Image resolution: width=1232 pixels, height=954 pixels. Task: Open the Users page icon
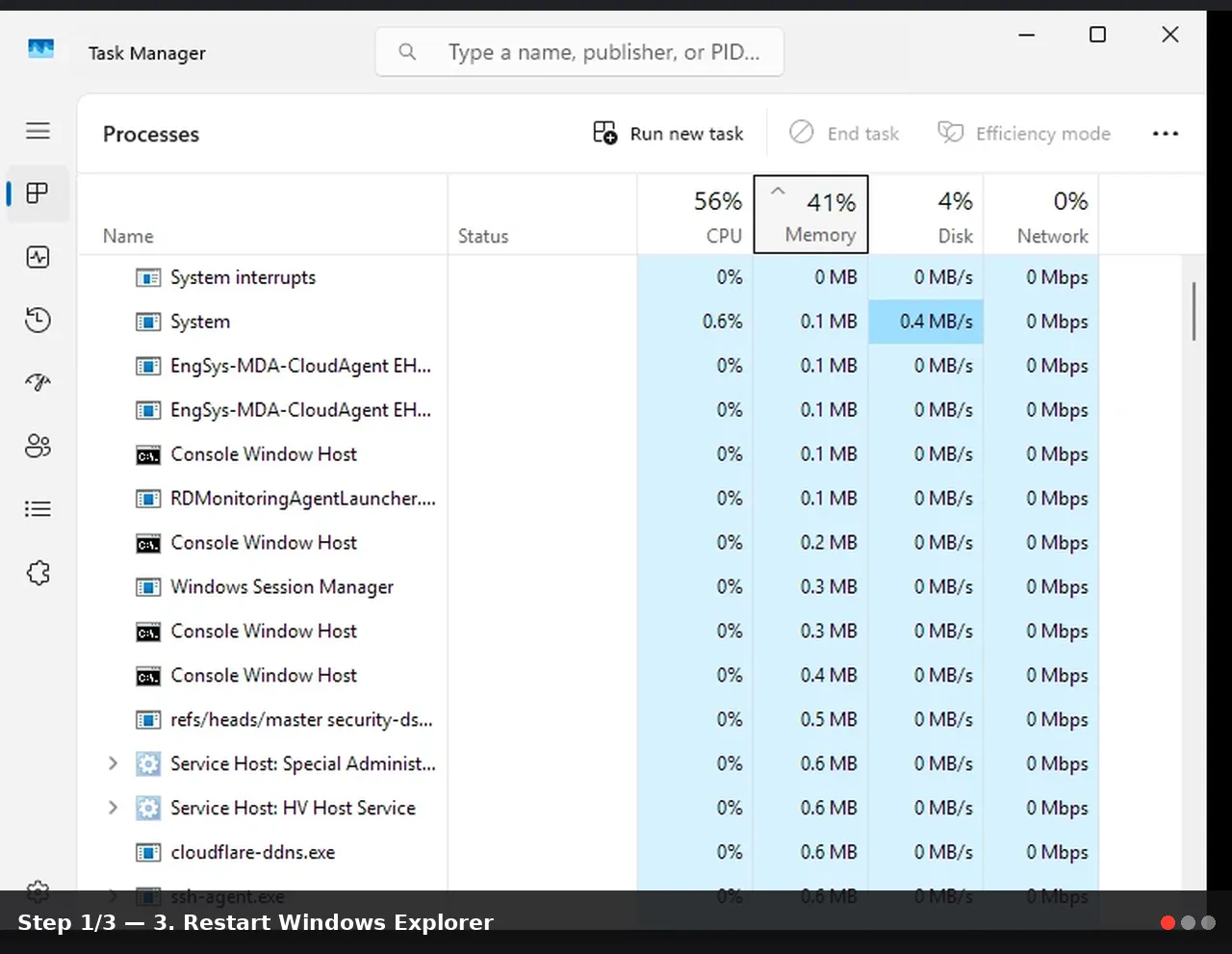[x=38, y=447]
